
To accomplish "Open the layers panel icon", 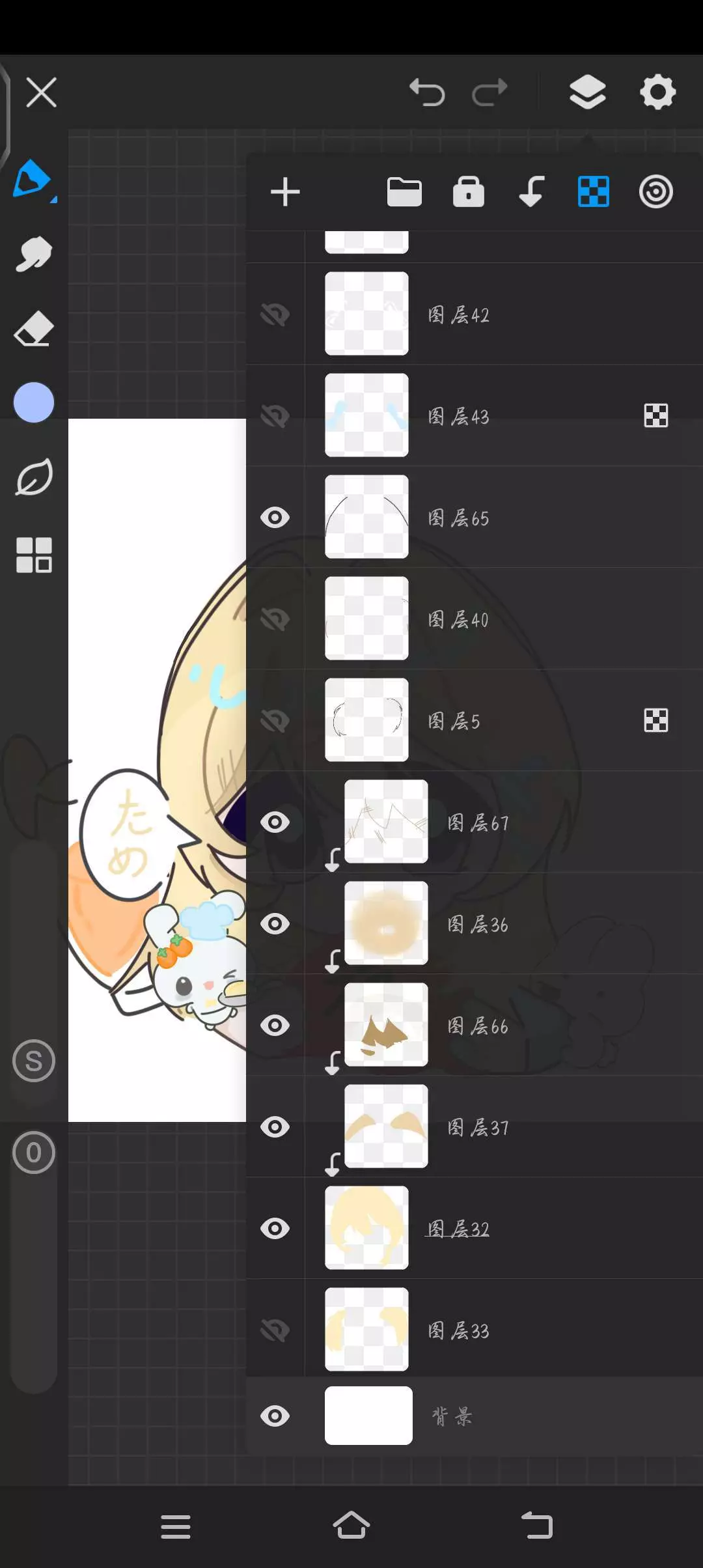I will [x=587, y=92].
